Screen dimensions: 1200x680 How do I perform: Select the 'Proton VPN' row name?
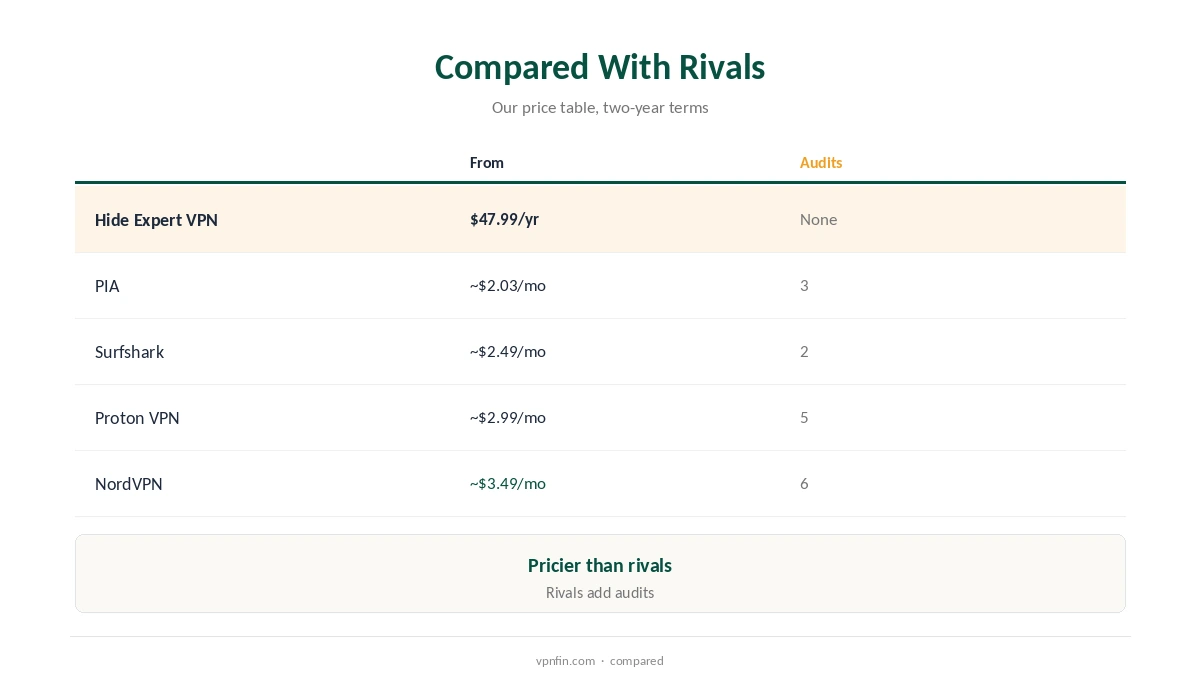tap(137, 418)
